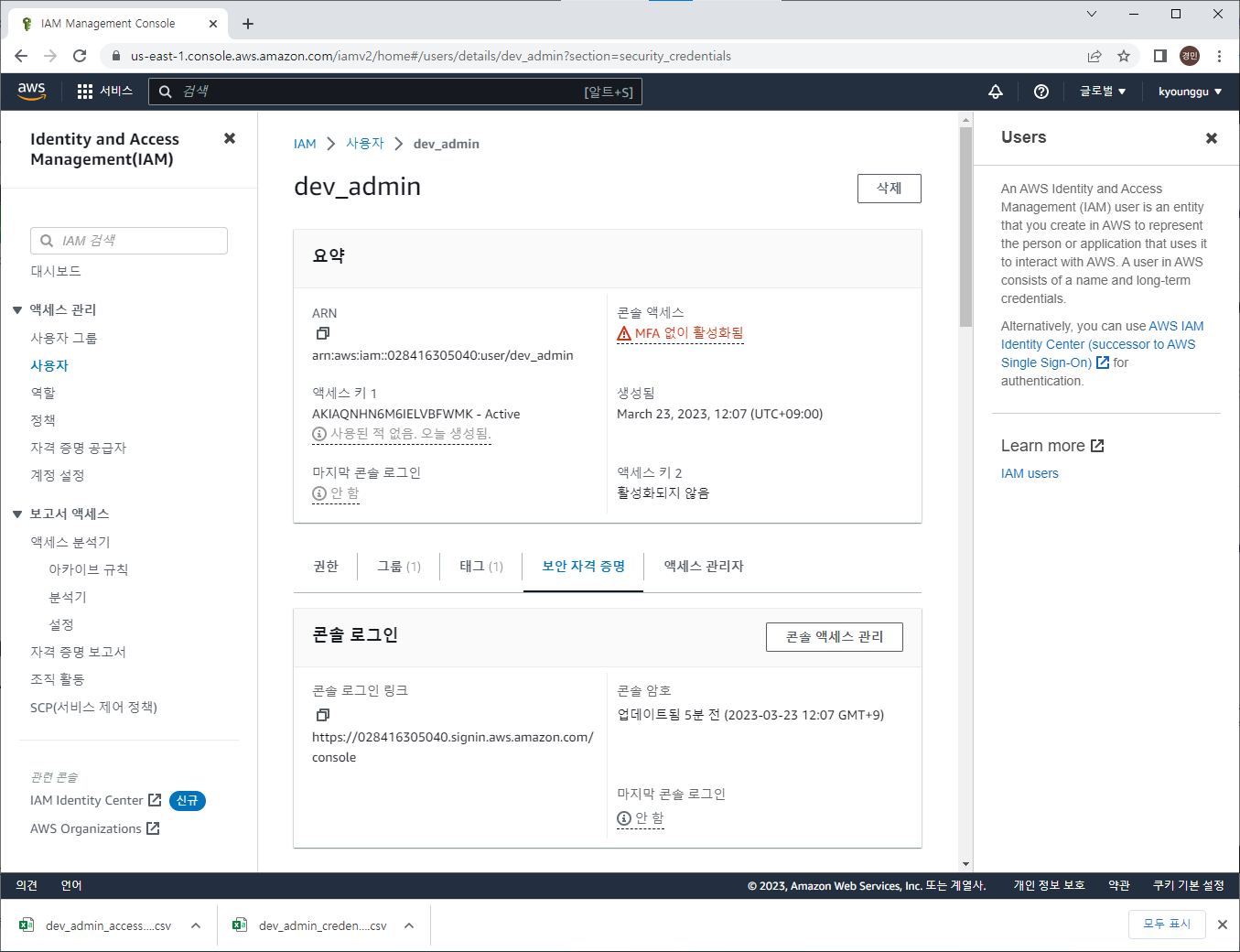Focus the AWS top search box
The image size is (1240, 952).
point(395,92)
